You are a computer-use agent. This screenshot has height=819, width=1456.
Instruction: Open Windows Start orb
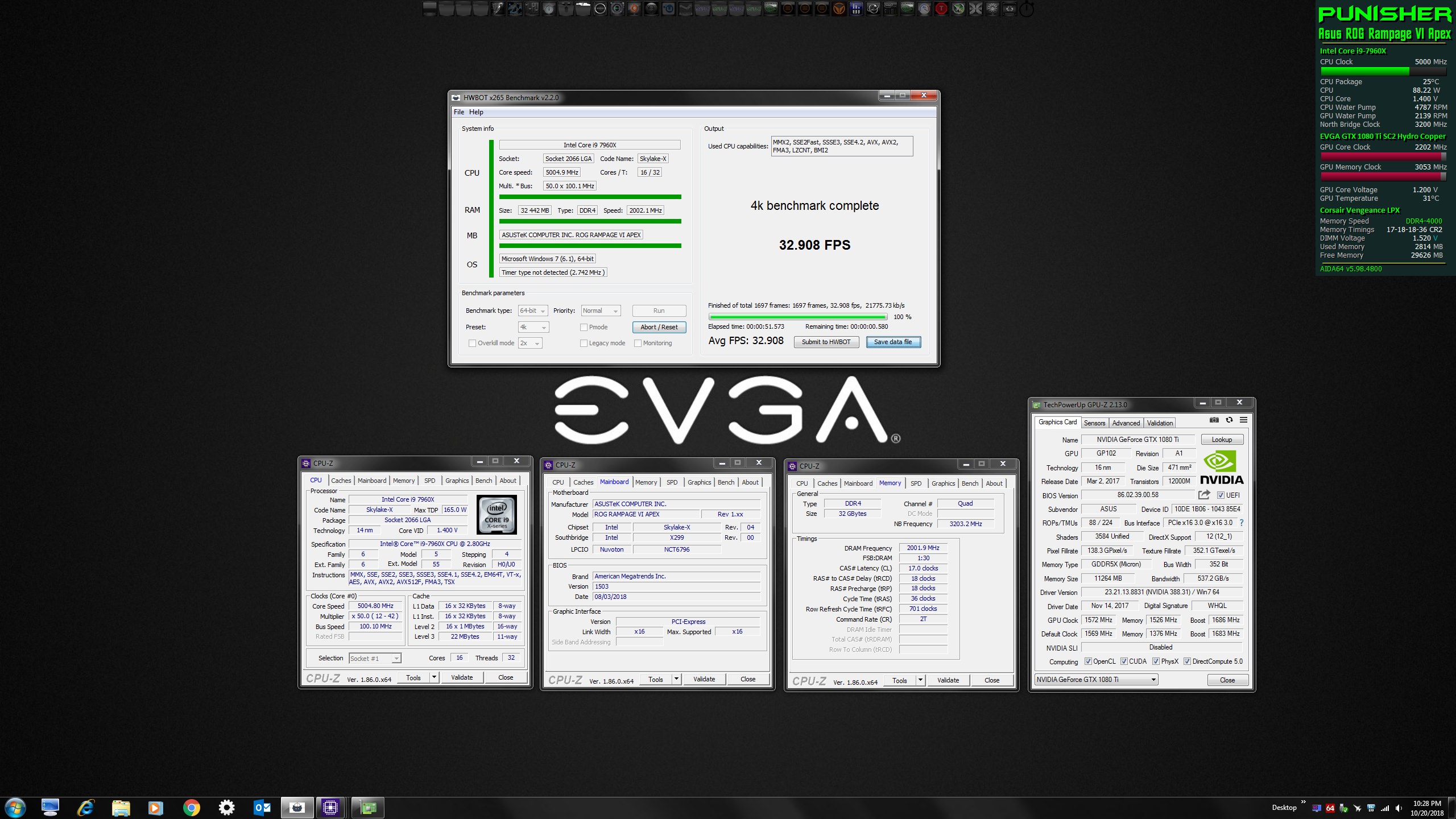[x=15, y=808]
